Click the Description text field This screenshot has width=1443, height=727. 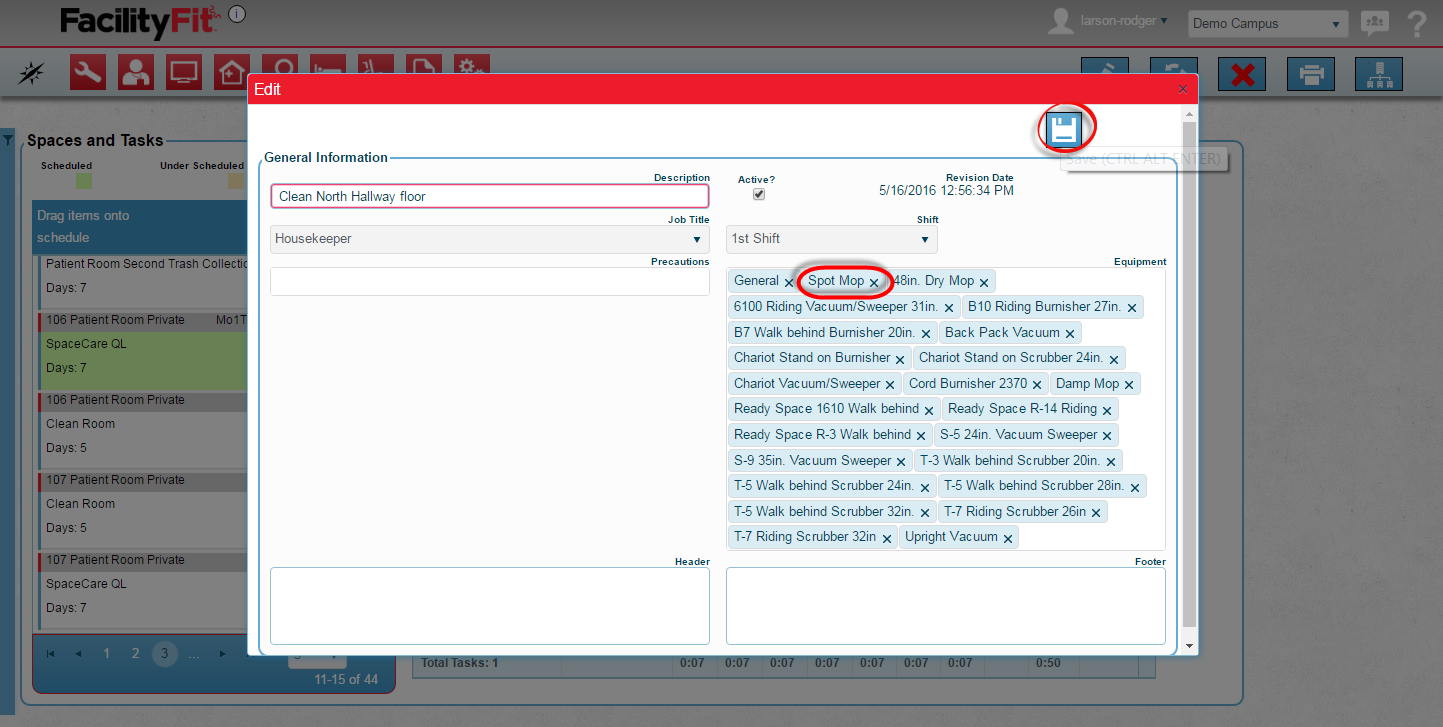click(x=490, y=196)
